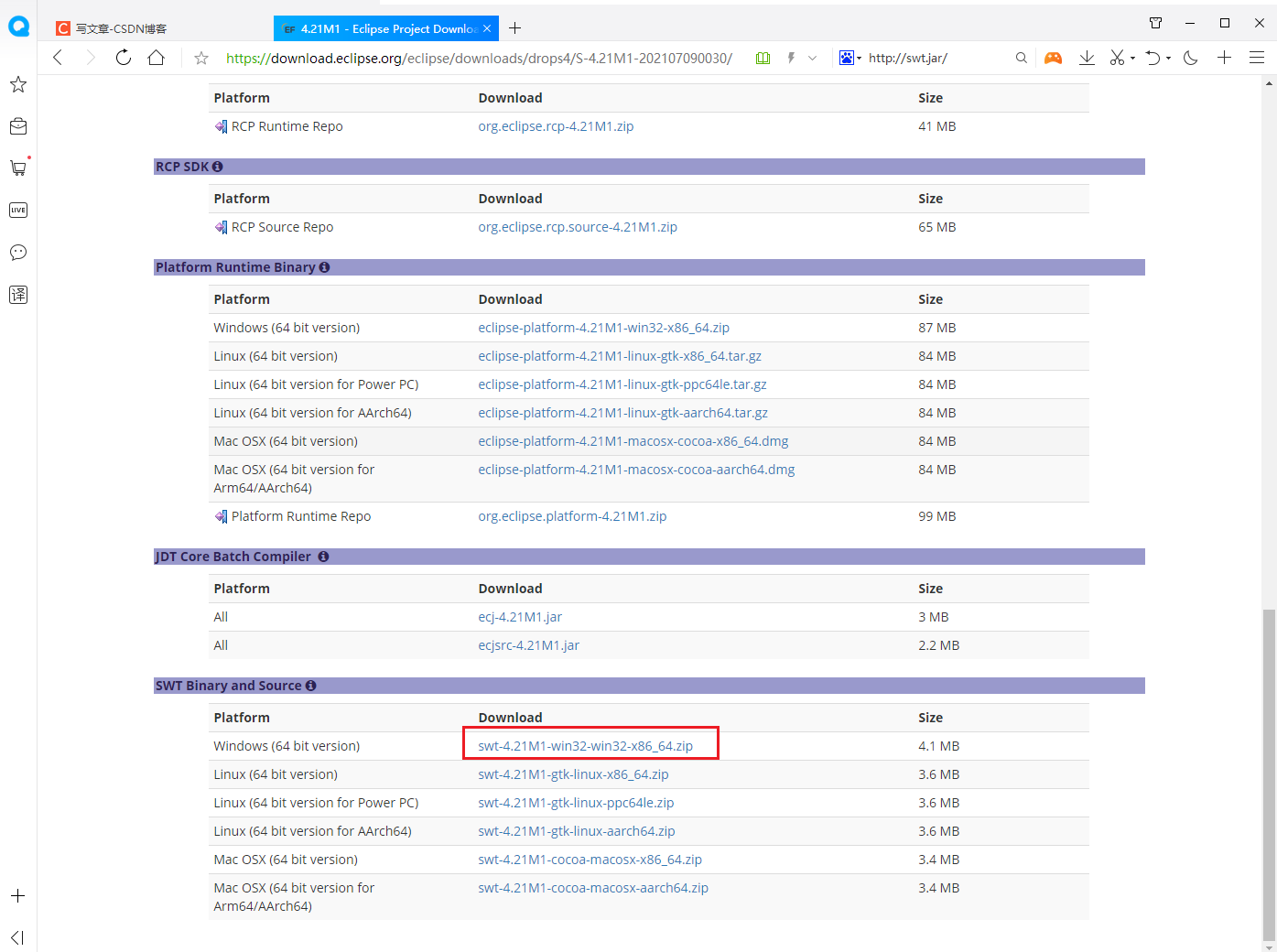Click the Platform Runtime Binary info icon

click(x=324, y=267)
